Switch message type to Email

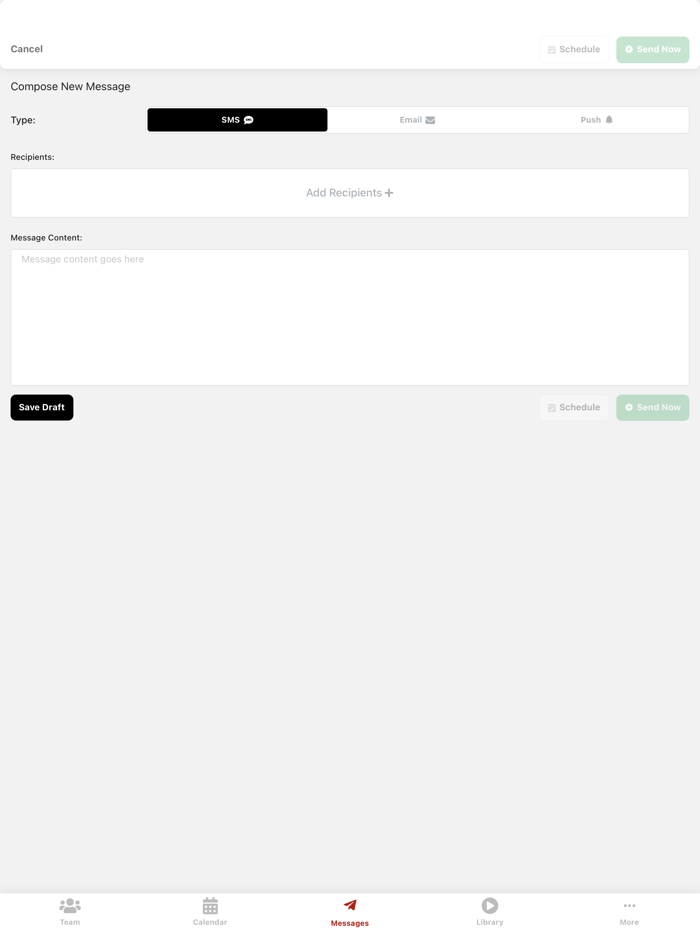pos(417,120)
